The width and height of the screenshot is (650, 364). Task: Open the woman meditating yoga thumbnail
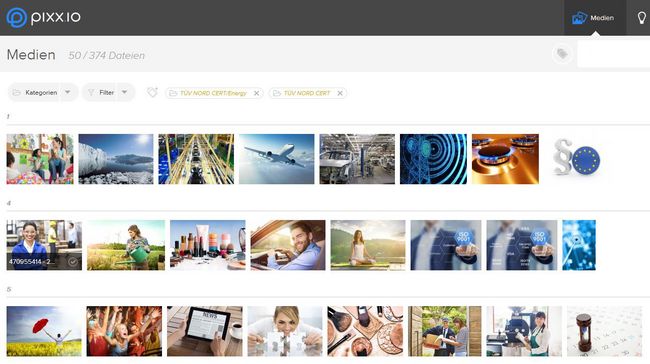(x=368, y=245)
